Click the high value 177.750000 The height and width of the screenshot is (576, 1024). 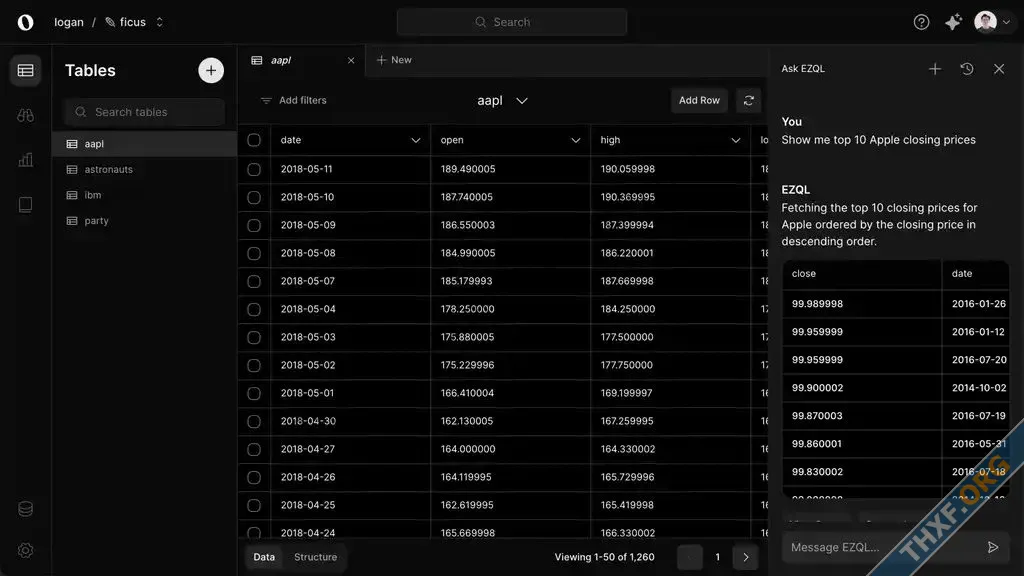coord(626,365)
